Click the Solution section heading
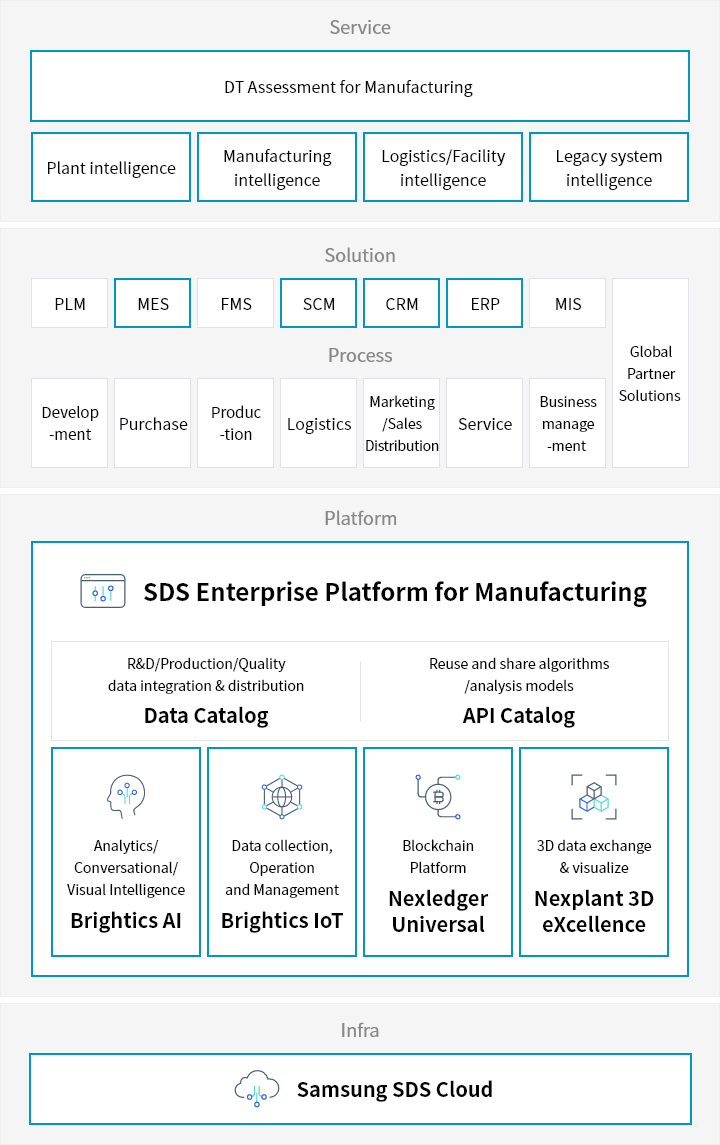720x1145 pixels. [360, 255]
